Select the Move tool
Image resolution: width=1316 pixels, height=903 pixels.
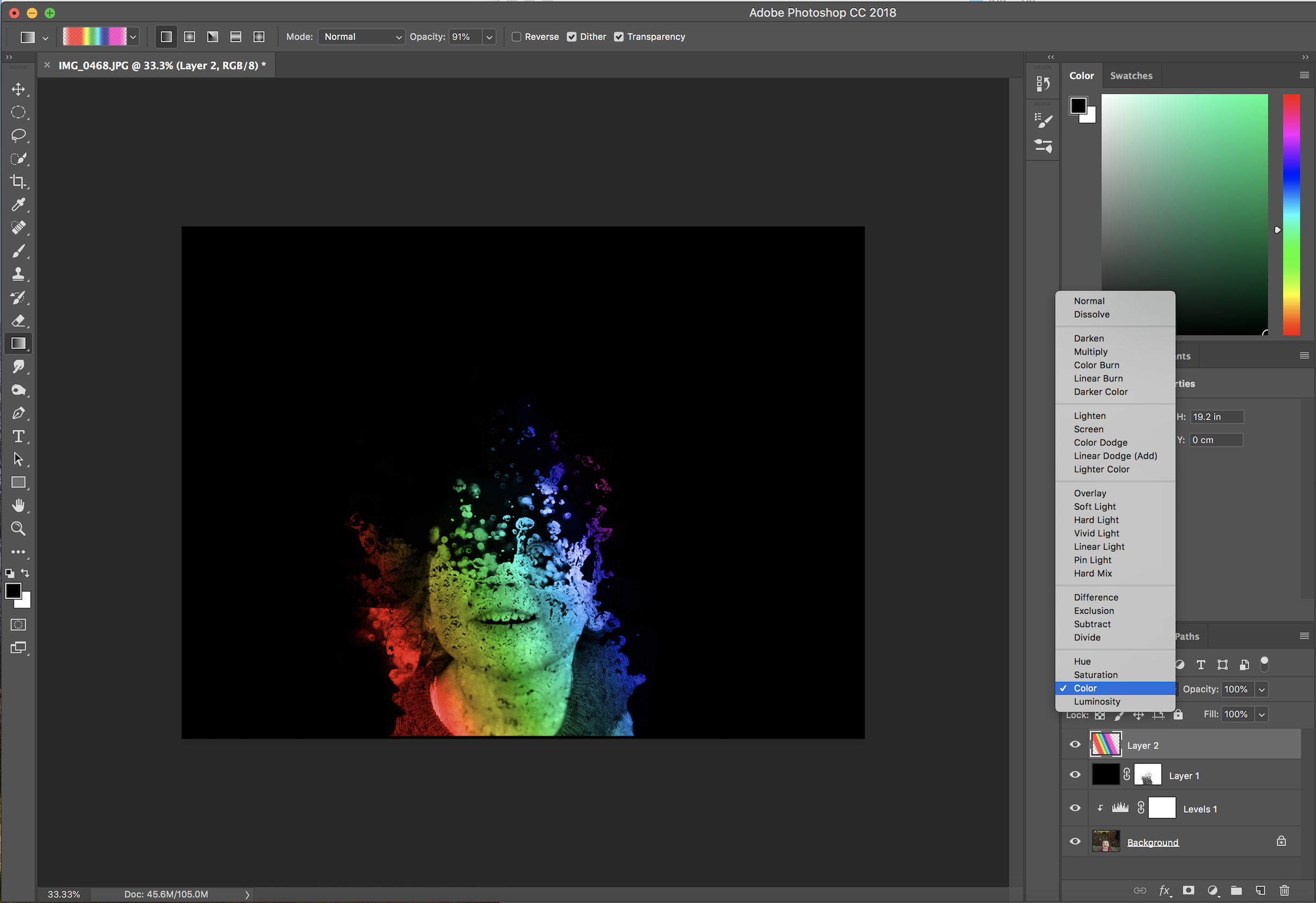[x=18, y=90]
